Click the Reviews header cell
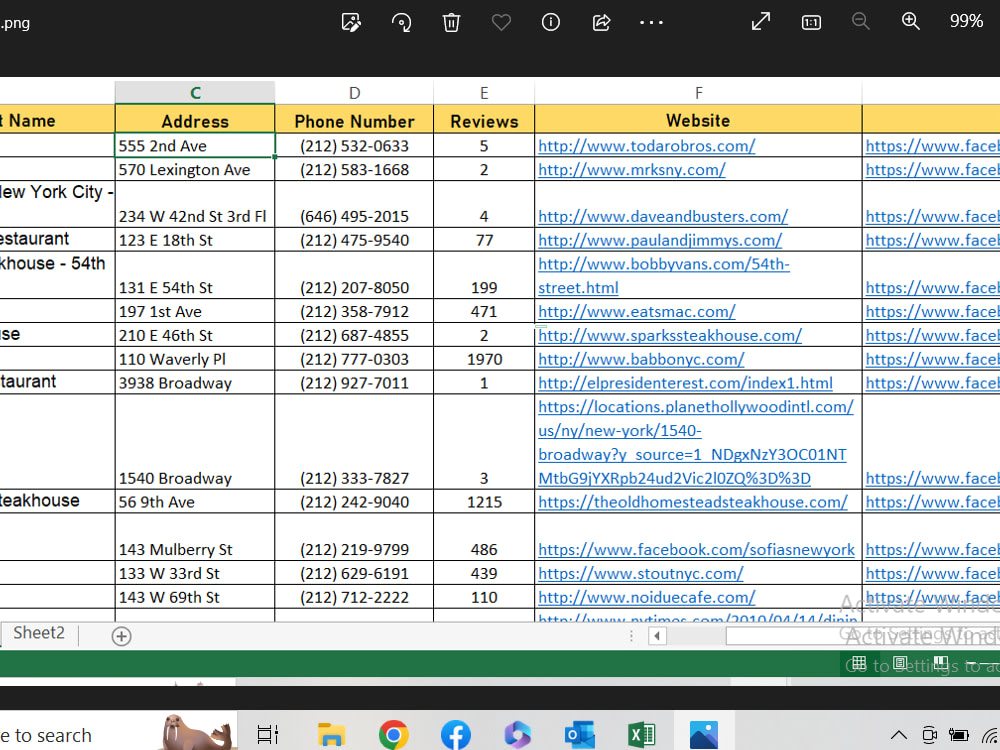1000x750 pixels. click(484, 121)
